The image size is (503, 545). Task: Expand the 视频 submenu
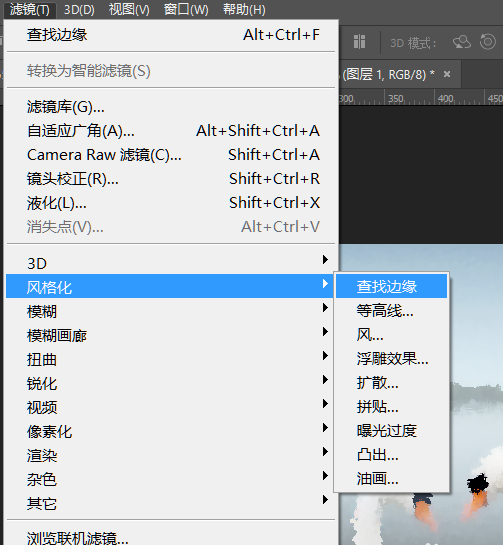(x=172, y=407)
